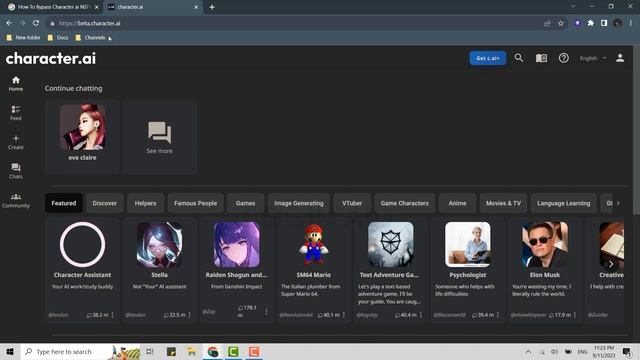
Task: Open more options on Character Assistant card
Action: 113,315
